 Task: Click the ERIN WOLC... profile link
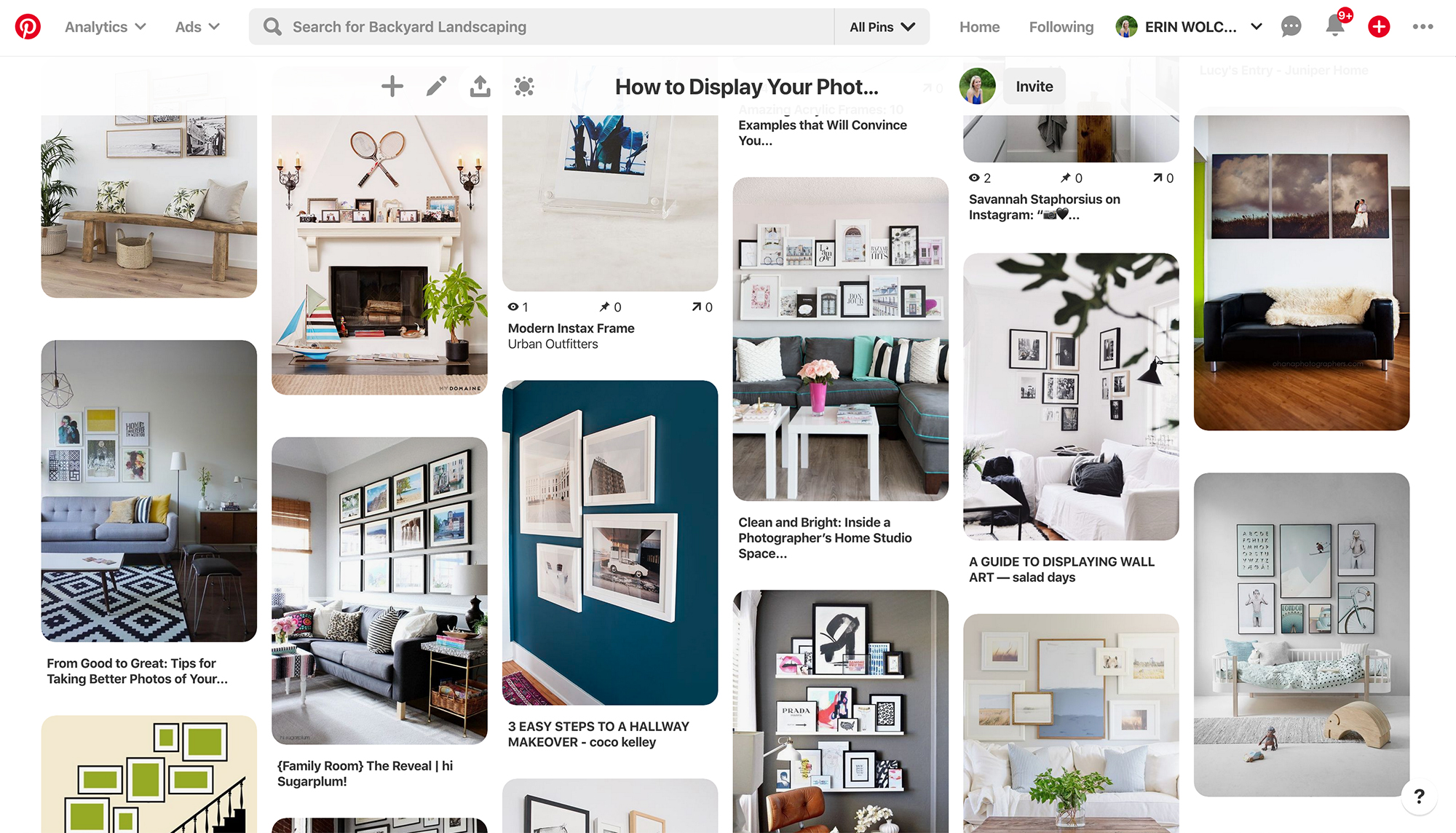(1189, 27)
